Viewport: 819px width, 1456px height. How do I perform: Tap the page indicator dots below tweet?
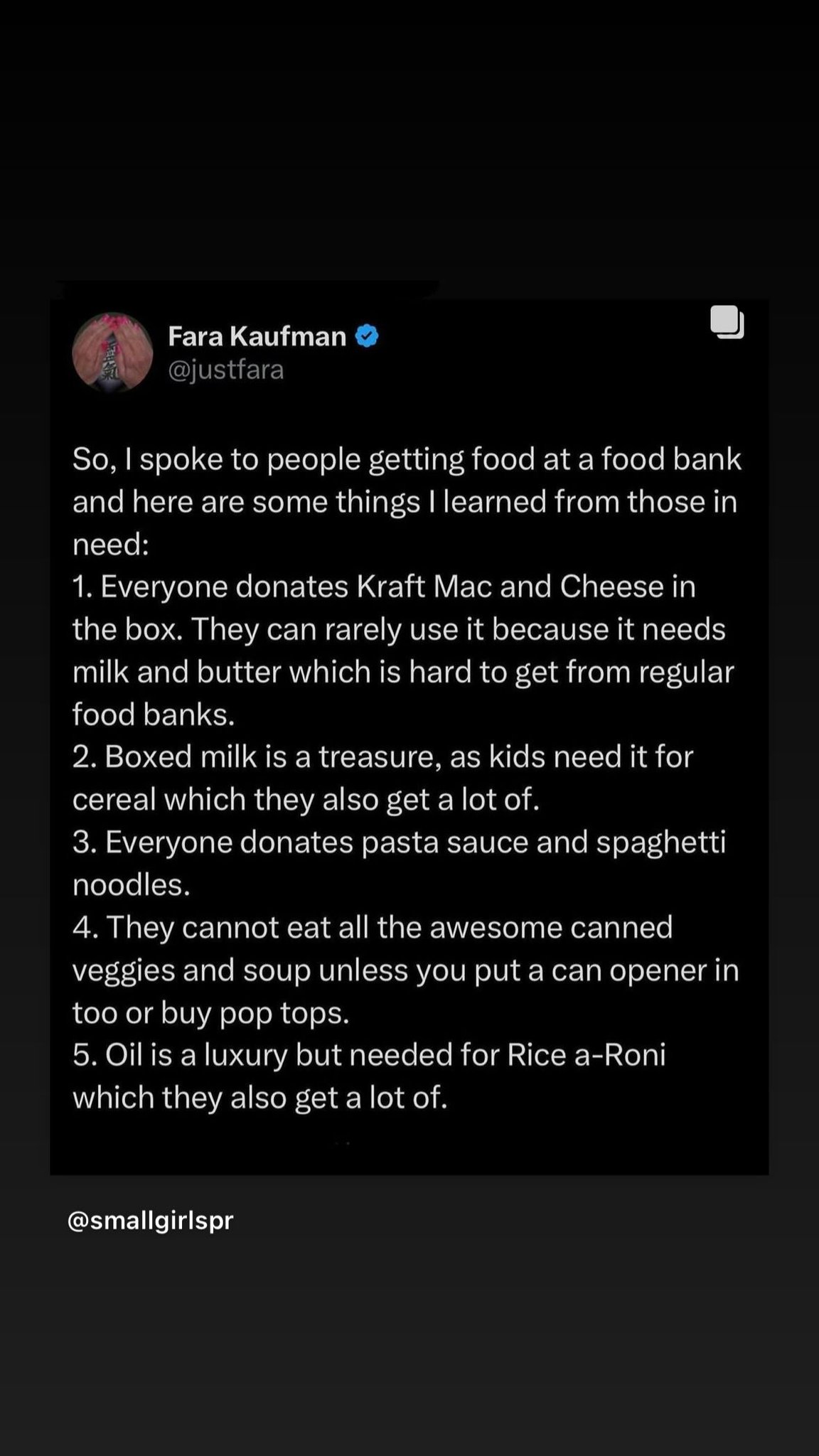(x=342, y=1143)
